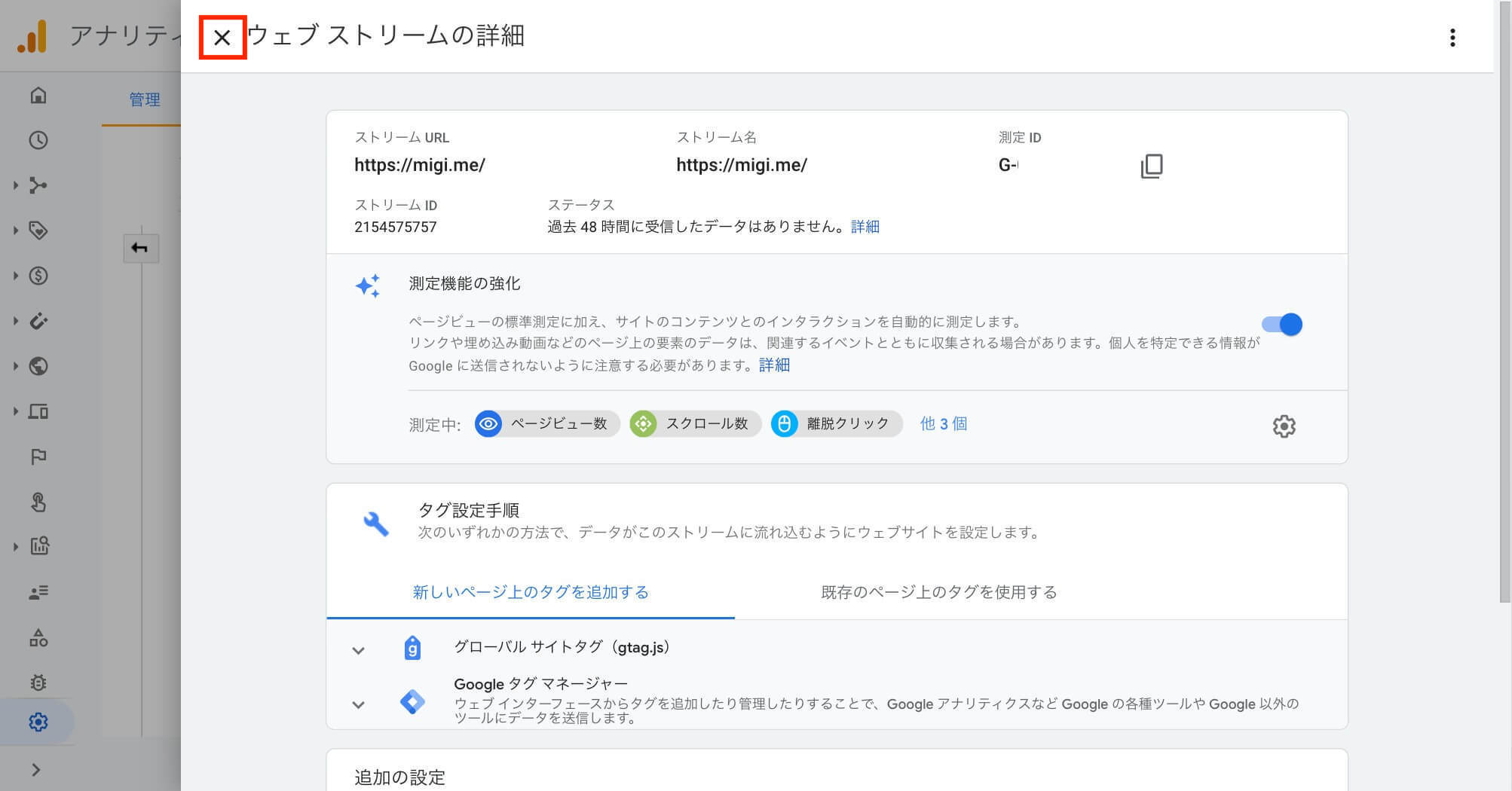Click the Google Tag Manager diamond icon
1512x791 pixels.
point(412,702)
